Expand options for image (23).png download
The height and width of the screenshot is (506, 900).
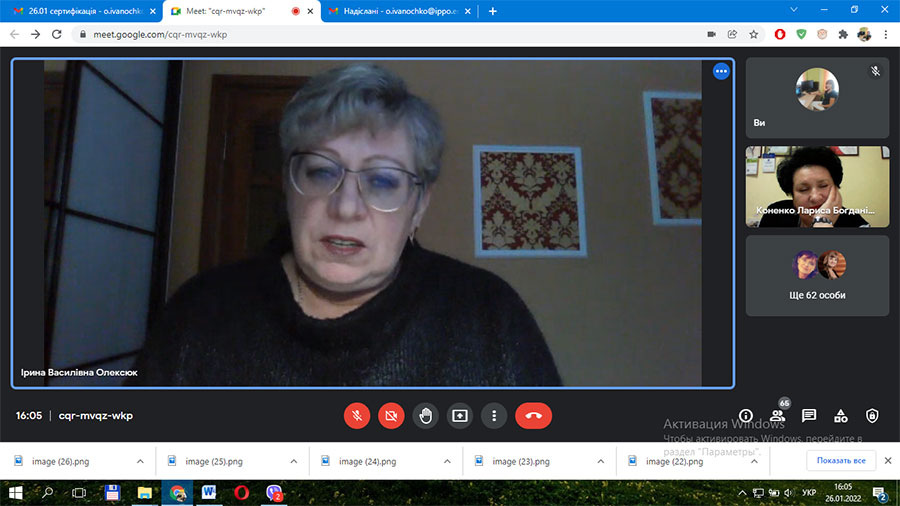(600, 461)
